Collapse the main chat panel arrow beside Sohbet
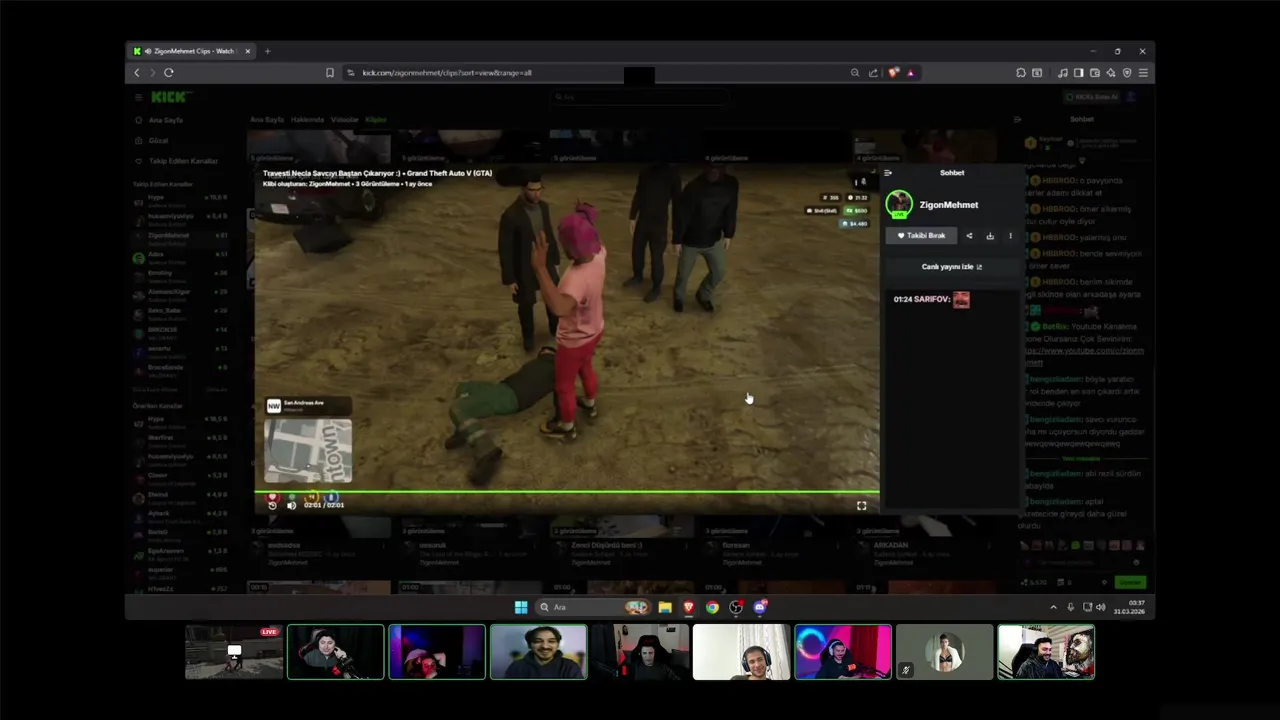This screenshot has width=1280, height=720. pyautogui.click(x=1017, y=119)
